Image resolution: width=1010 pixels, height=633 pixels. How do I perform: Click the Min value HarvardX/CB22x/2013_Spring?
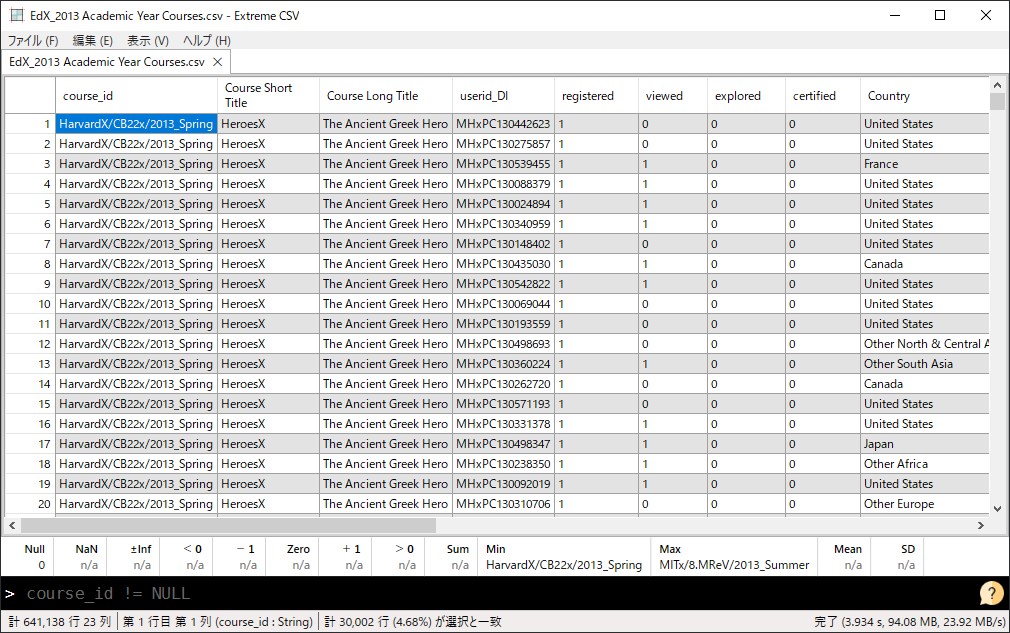pos(564,565)
